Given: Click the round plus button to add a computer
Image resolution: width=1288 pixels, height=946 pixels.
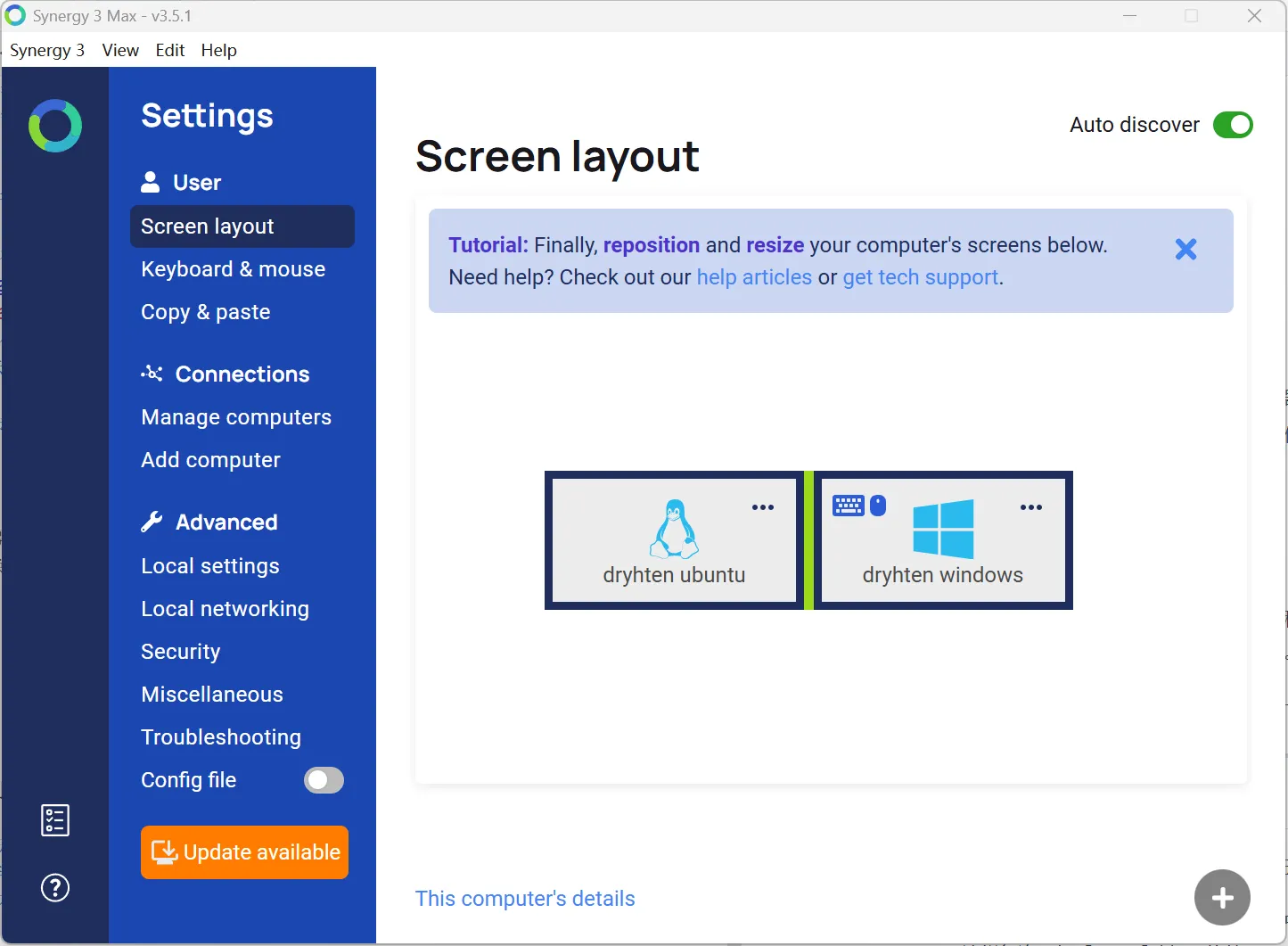Looking at the screenshot, I should (x=1222, y=898).
